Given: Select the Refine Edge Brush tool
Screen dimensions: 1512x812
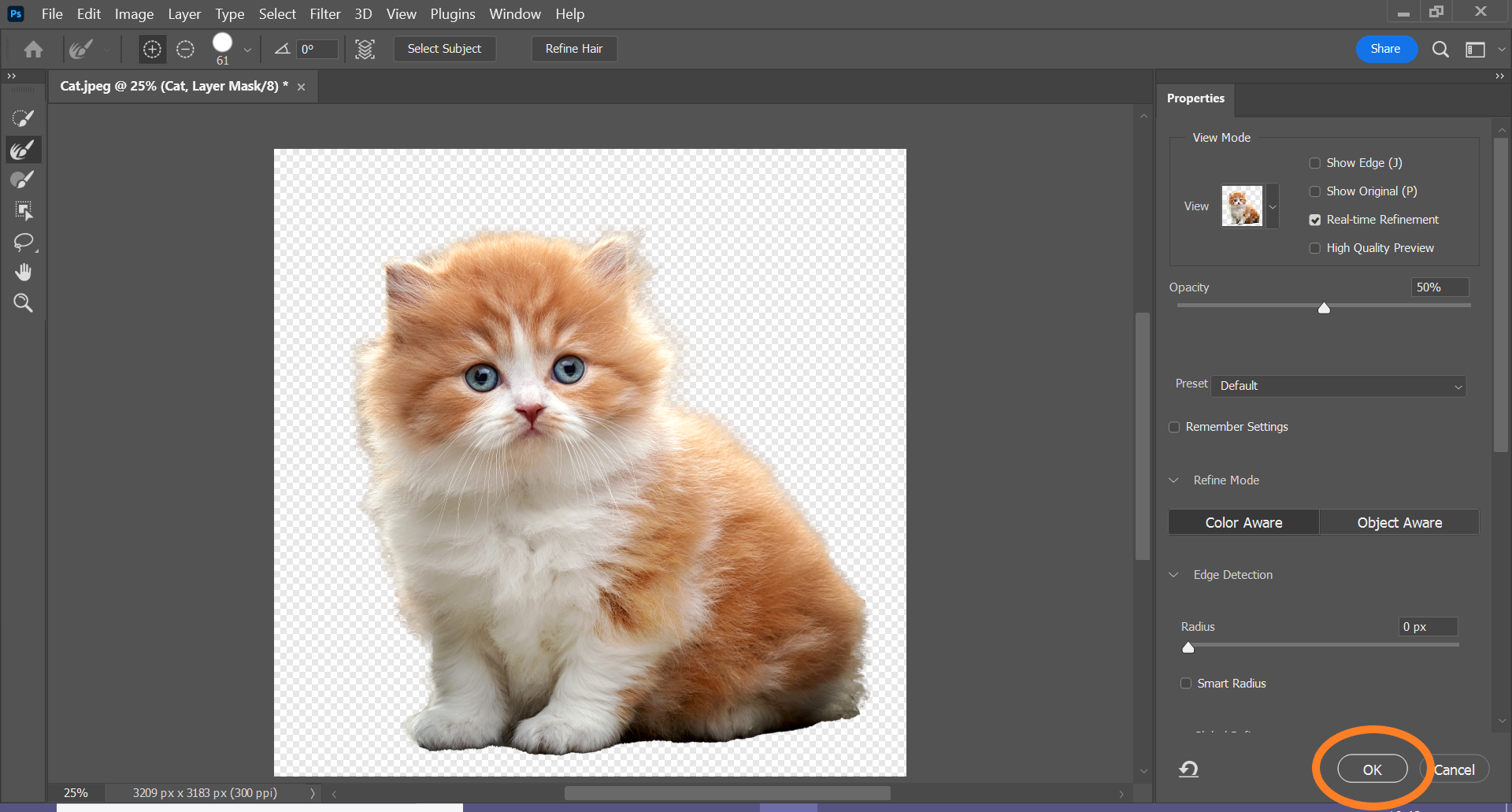Looking at the screenshot, I should click(x=23, y=149).
